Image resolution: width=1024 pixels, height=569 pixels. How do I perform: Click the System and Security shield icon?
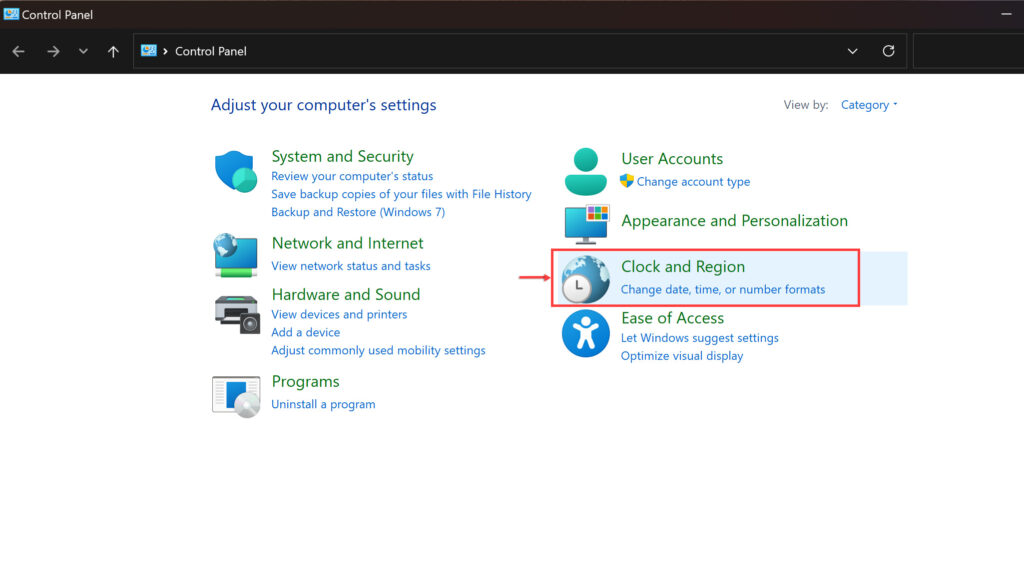tap(236, 172)
